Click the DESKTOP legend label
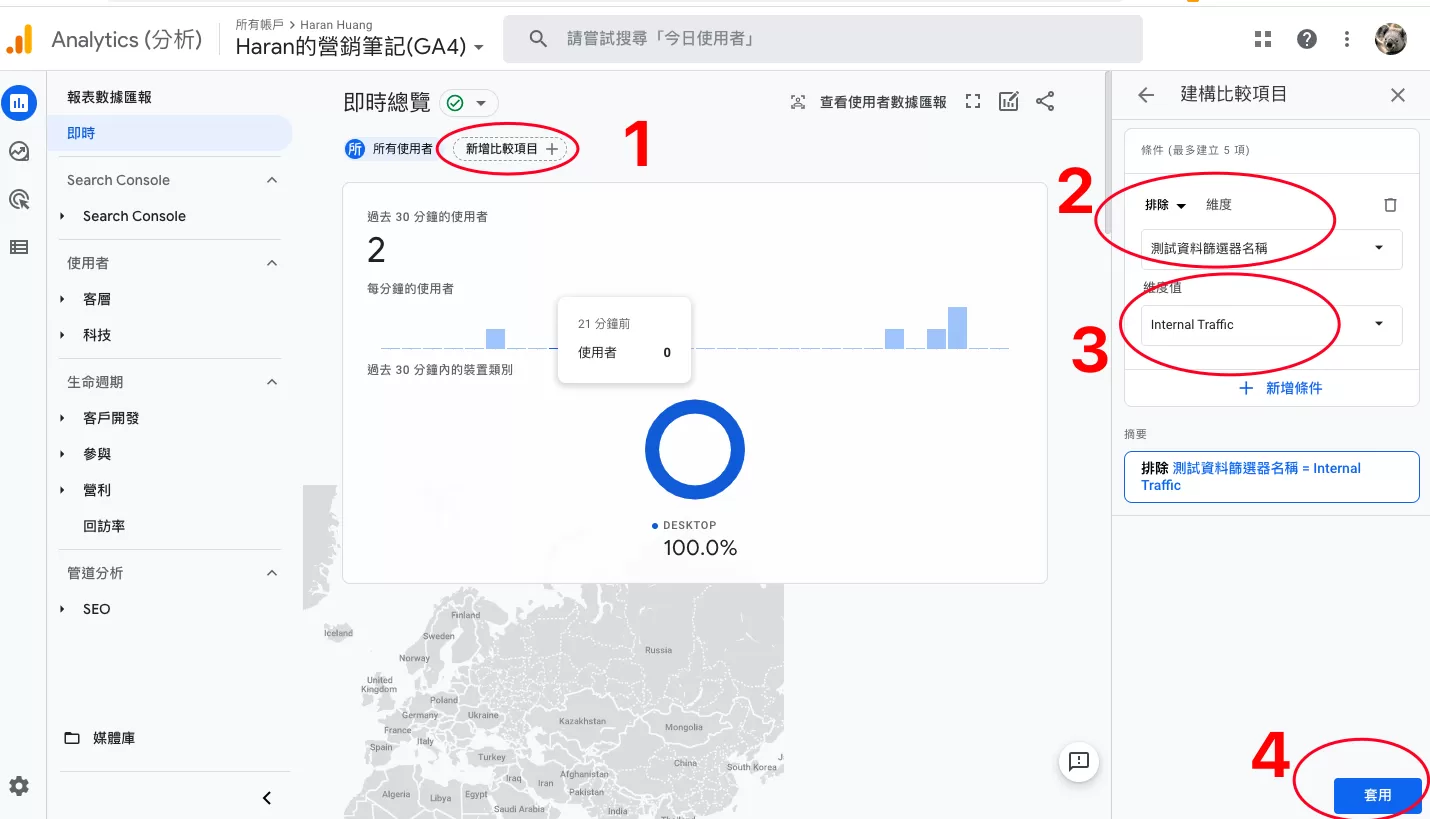 pyautogui.click(x=689, y=525)
